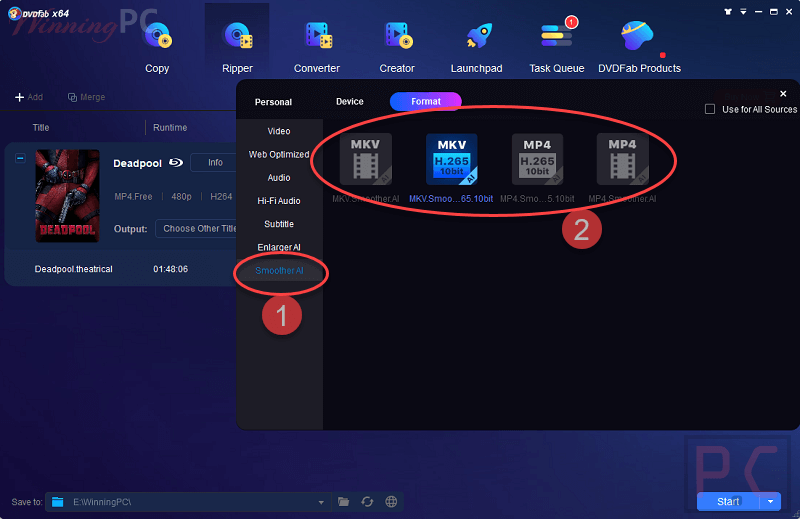The width and height of the screenshot is (800, 519).
Task: Choose the Video format category
Action: [279, 131]
